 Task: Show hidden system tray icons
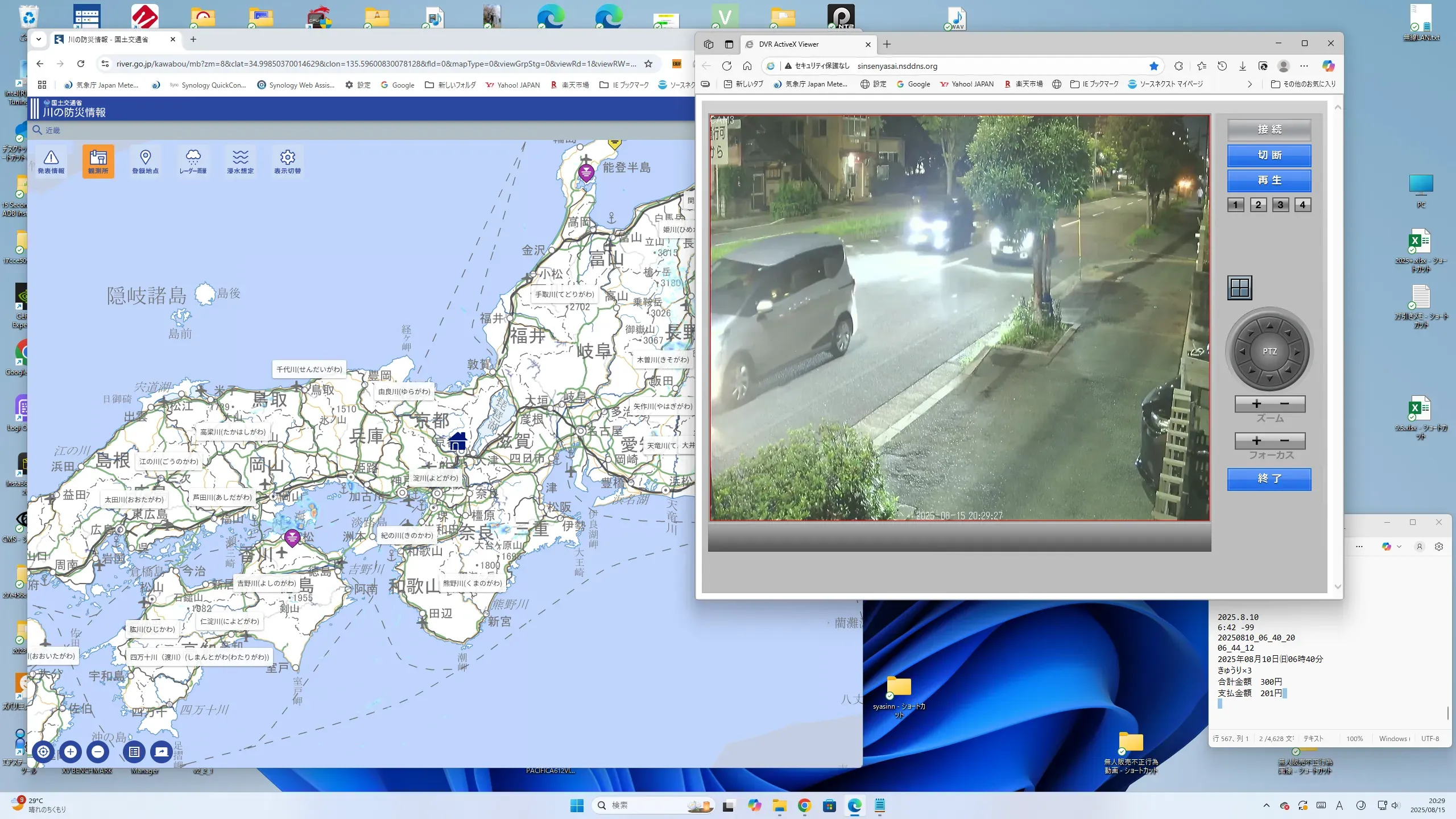point(1266,805)
